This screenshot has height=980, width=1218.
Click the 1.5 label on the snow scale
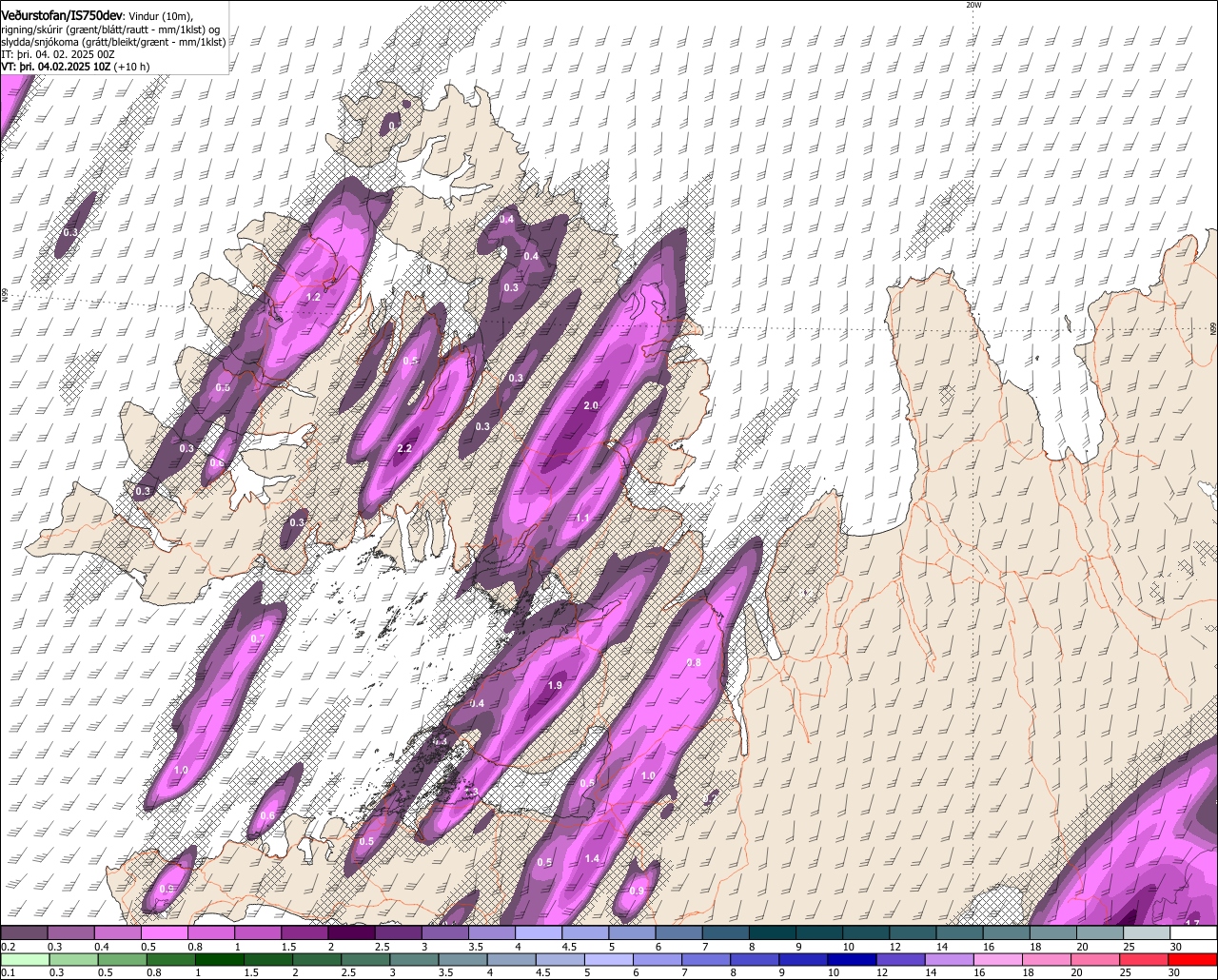[x=288, y=947]
